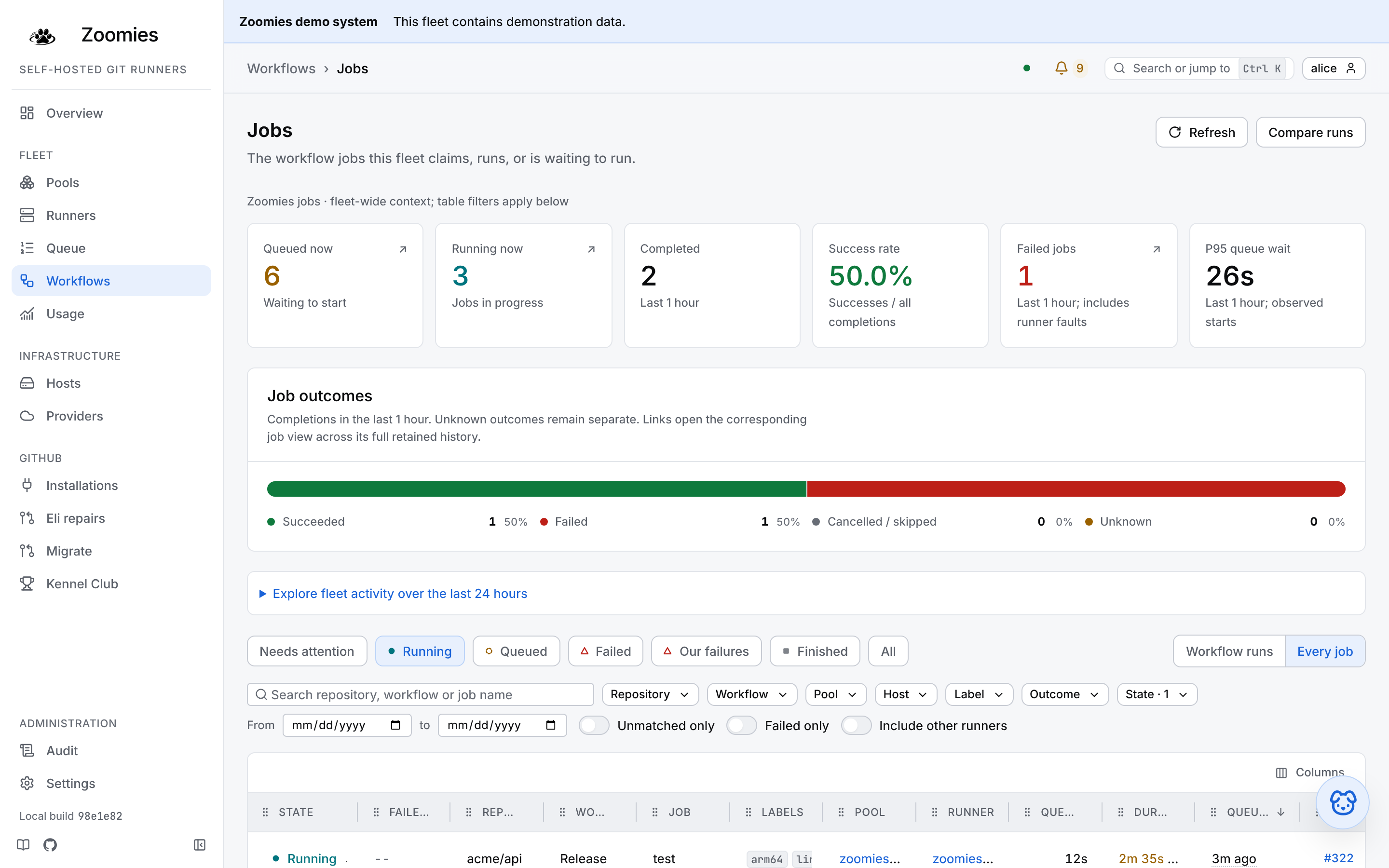Open the Repository filter dropdown
This screenshot has width=1389, height=868.
point(650,694)
